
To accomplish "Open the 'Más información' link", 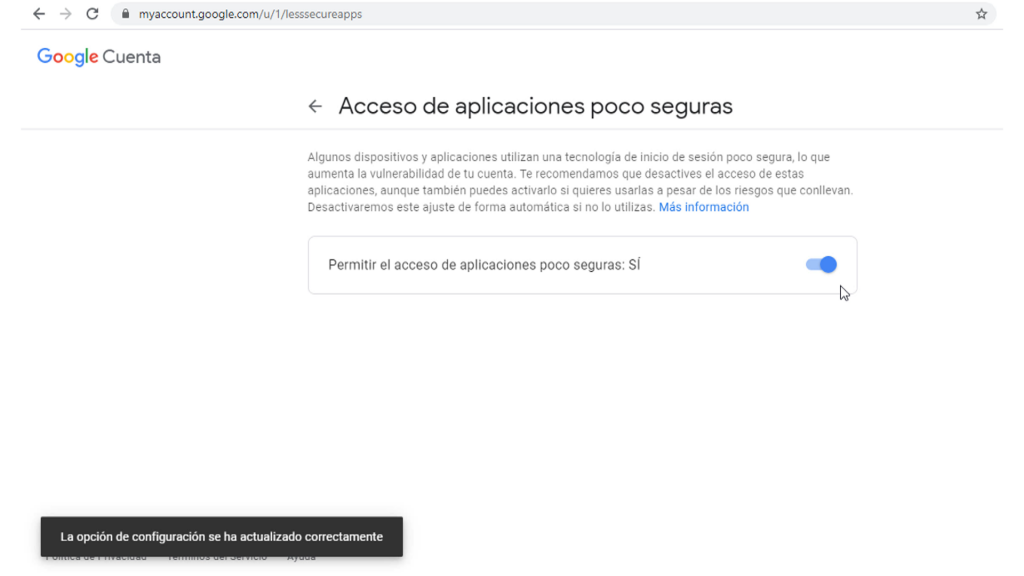I will pyautogui.click(x=703, y=207).
